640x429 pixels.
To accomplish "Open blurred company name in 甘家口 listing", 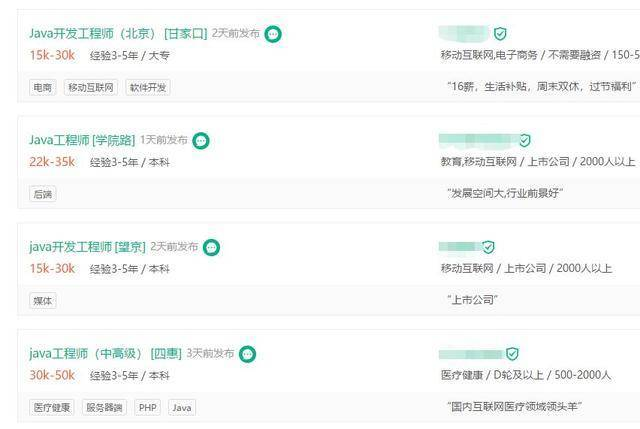I will point(464,33).
